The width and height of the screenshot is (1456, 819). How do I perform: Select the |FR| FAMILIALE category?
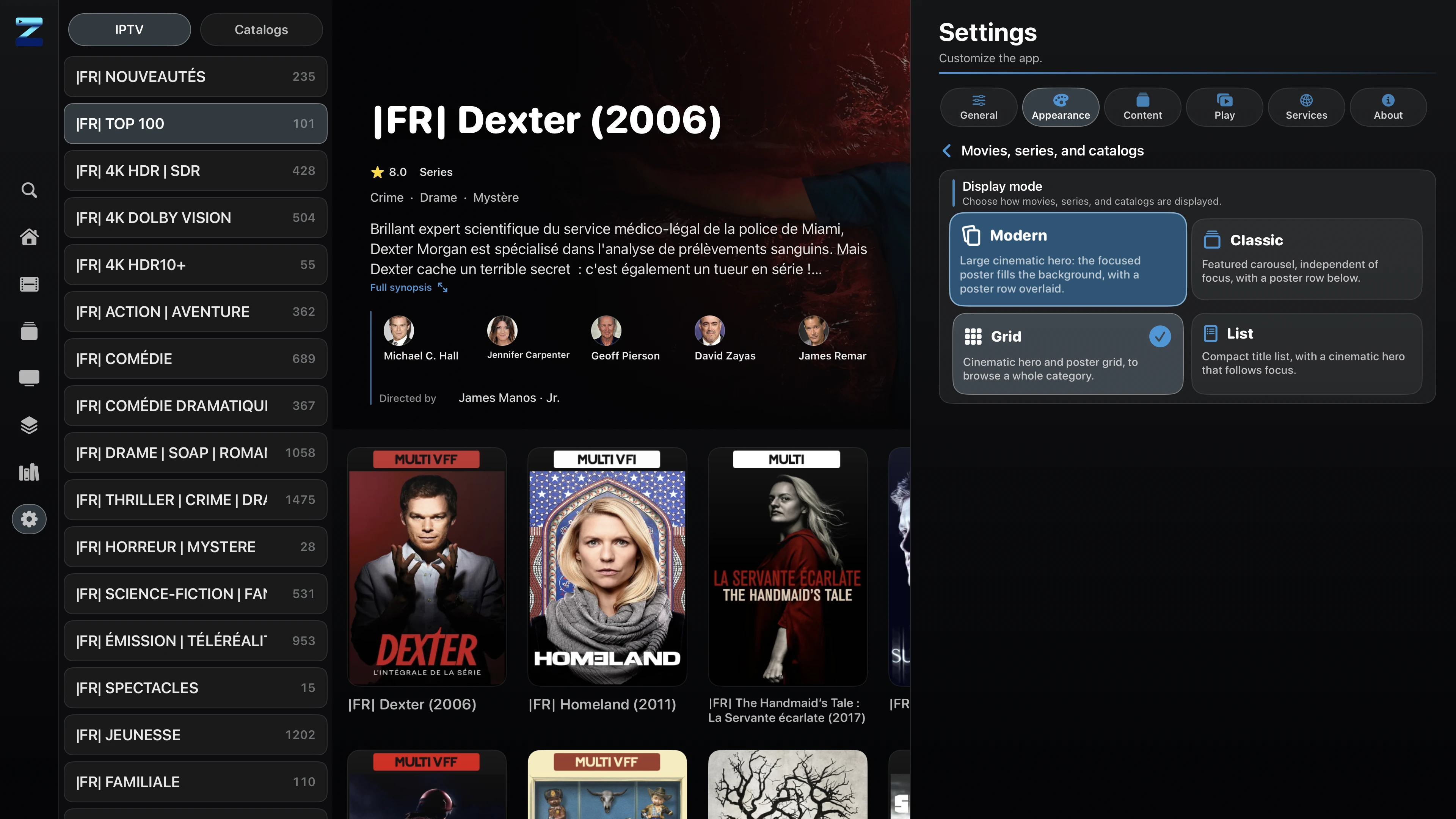pyautogui.click(x=196, y=782)
